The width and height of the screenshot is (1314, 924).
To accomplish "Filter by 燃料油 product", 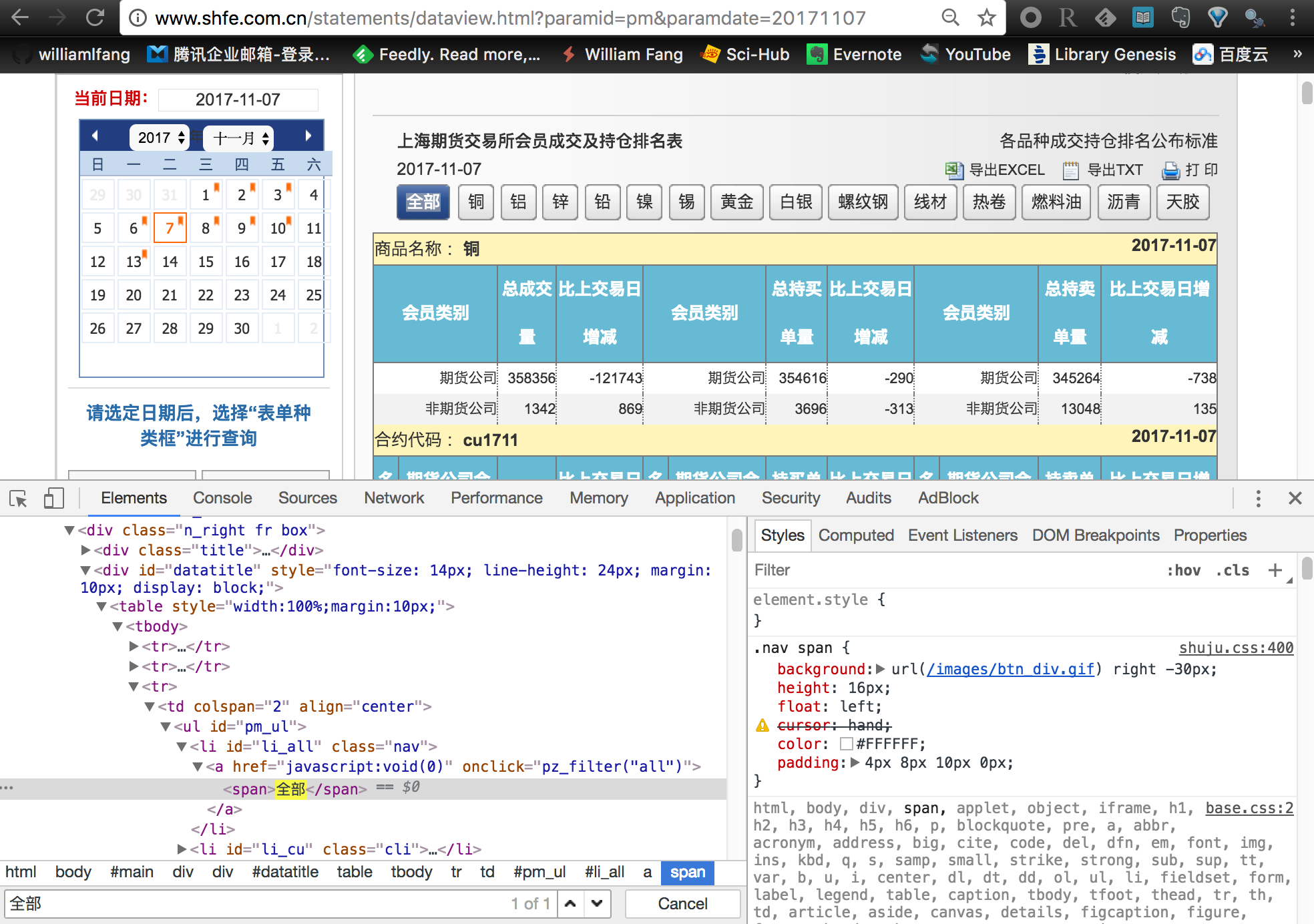I will coord(1056,202).
